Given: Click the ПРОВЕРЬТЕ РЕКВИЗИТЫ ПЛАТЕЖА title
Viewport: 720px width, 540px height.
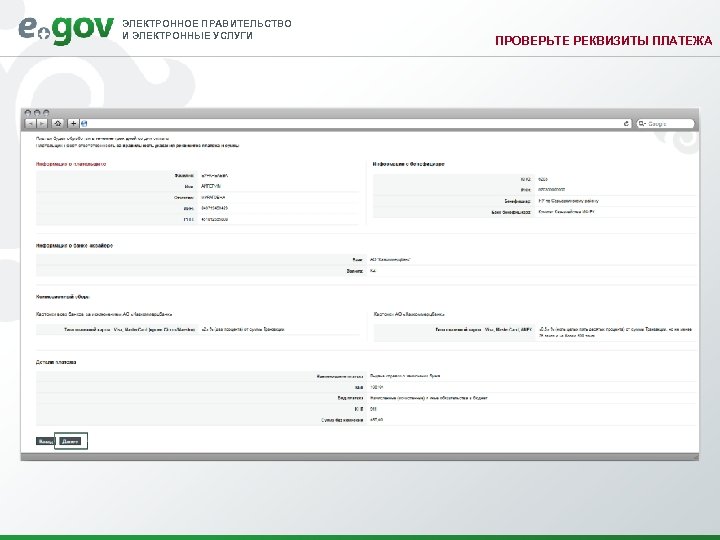Looking at the screenshot, I should click(603, 41).
